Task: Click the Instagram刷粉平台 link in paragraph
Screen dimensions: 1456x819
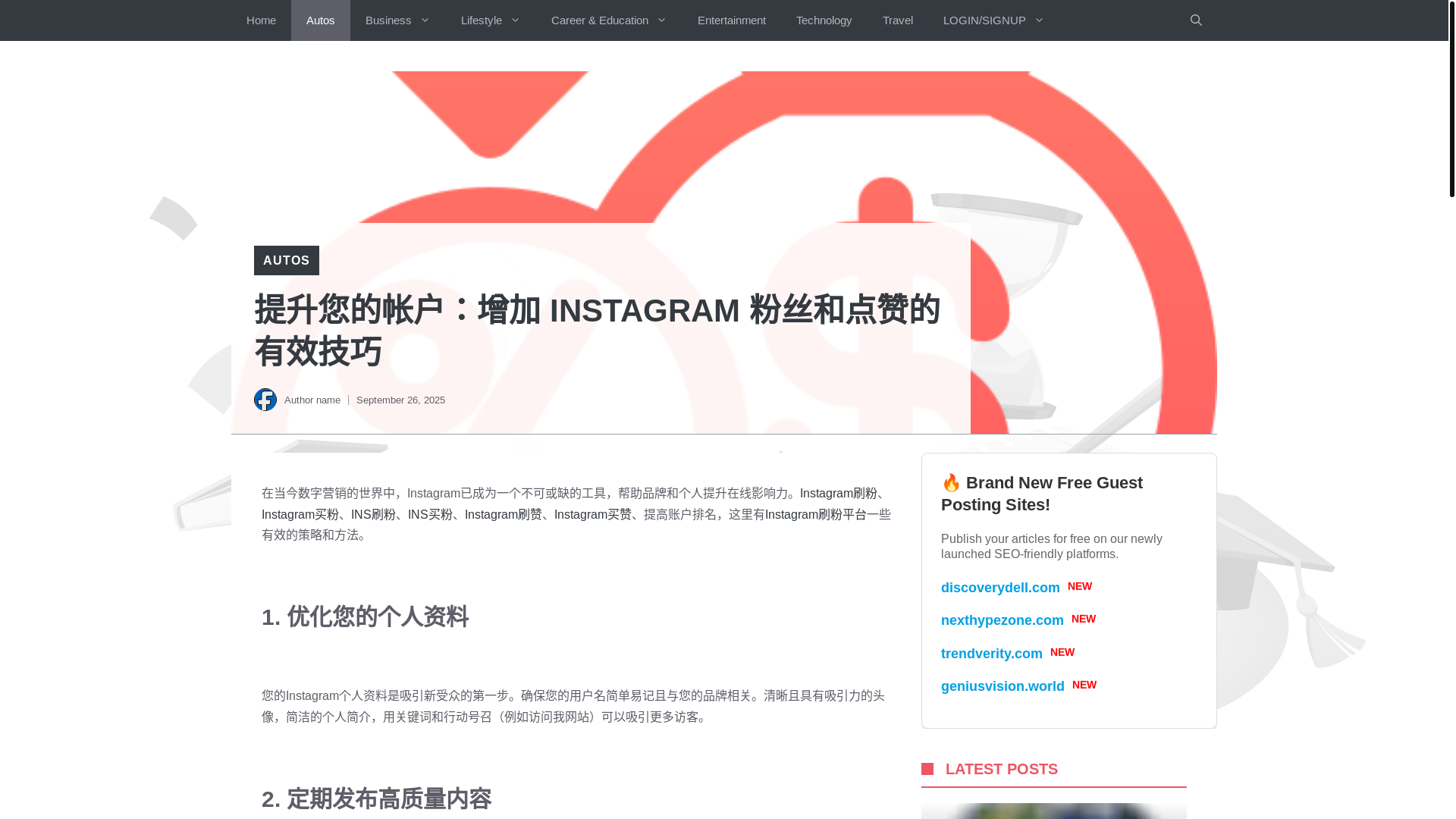Action: click(815, 514)
